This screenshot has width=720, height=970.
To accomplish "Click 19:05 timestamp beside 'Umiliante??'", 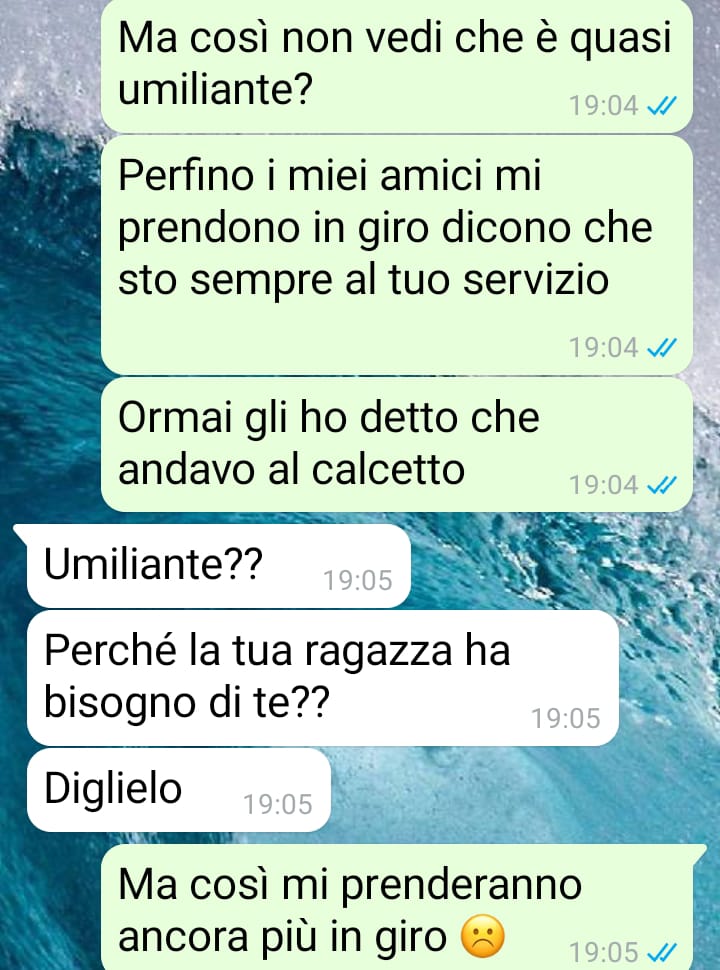I will (358, 580).
